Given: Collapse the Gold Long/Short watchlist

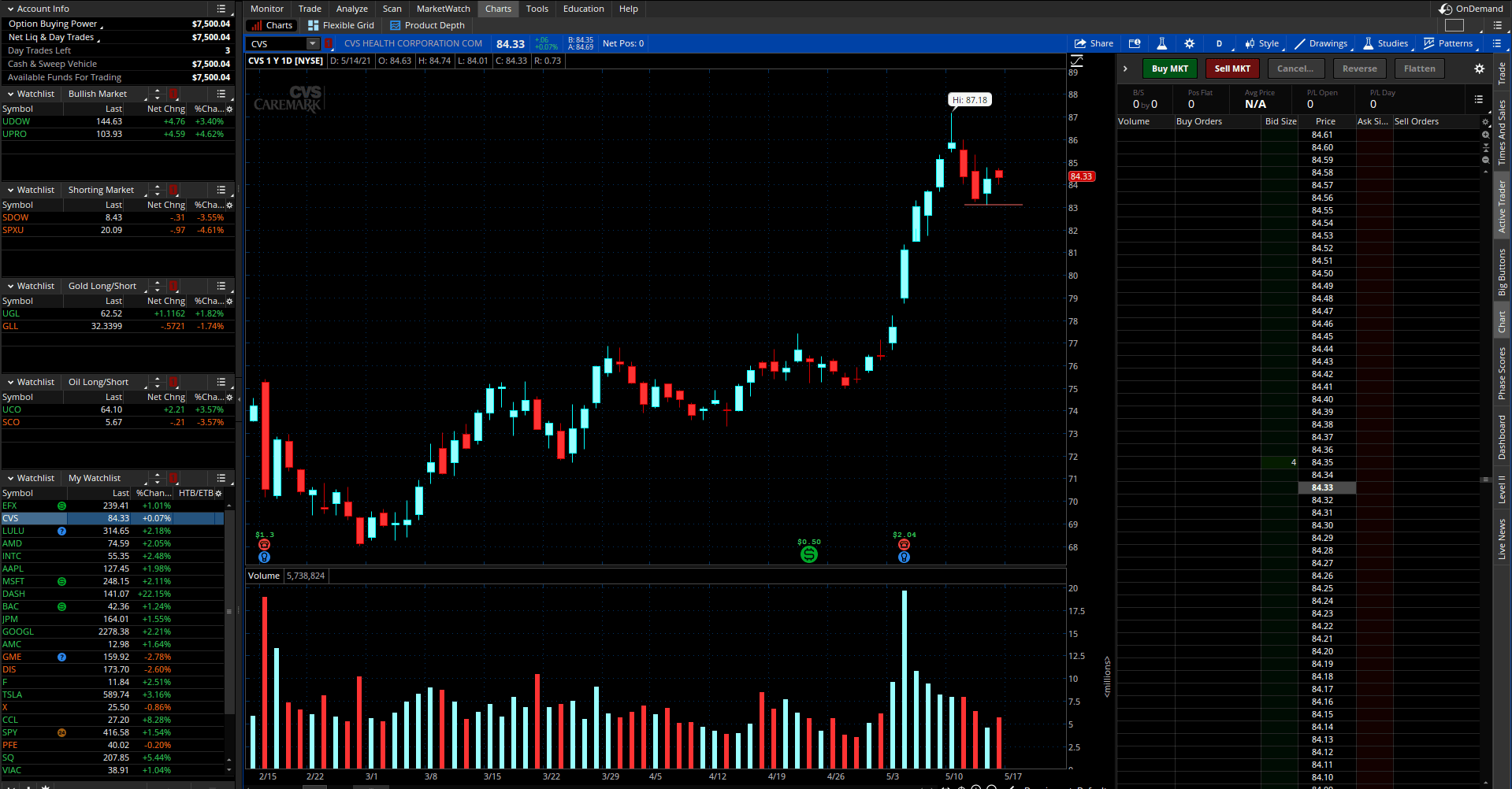Looking at the screenshot, I should coord(9,285).
